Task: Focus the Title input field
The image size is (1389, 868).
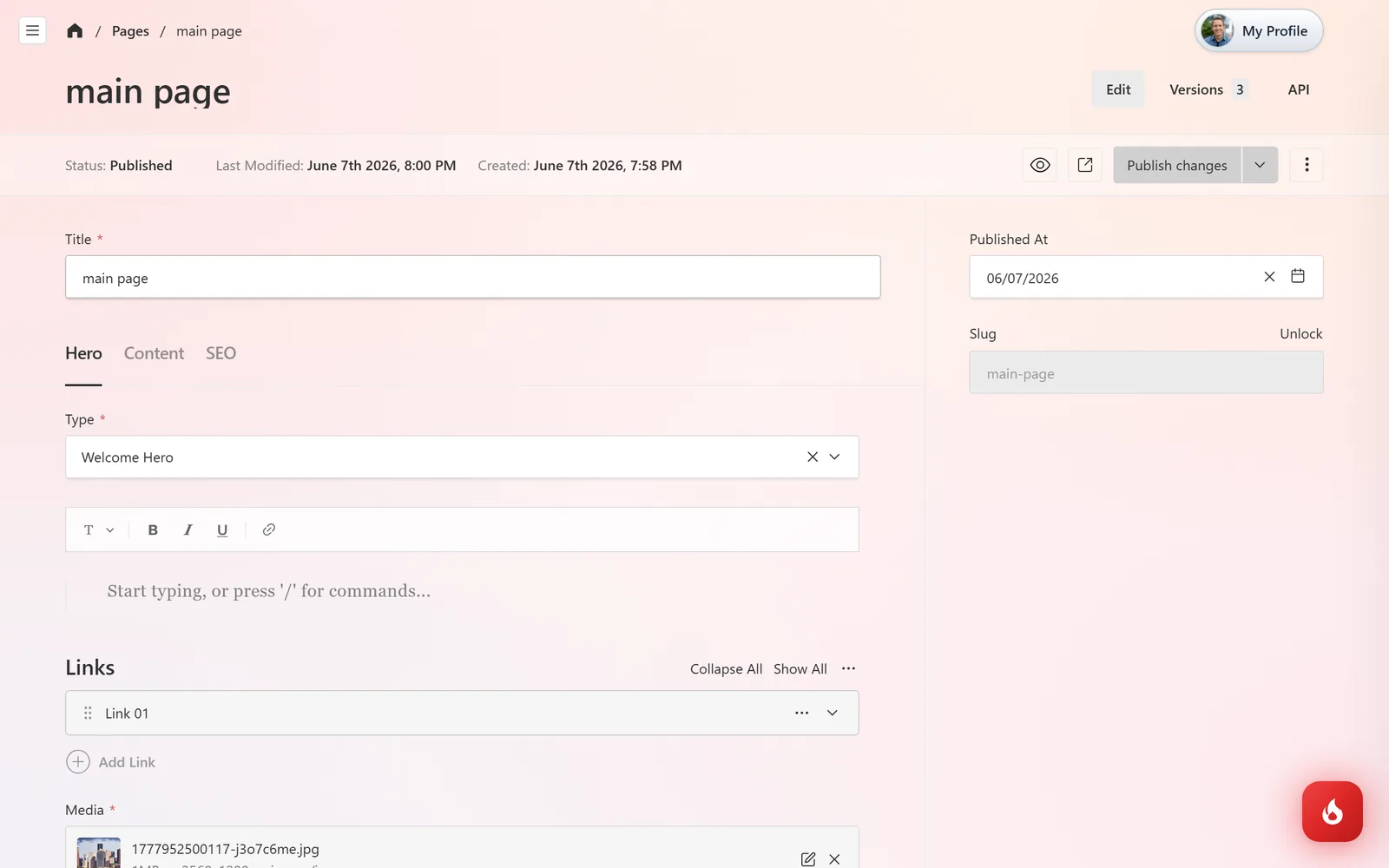Action: (x=473, y=277)
